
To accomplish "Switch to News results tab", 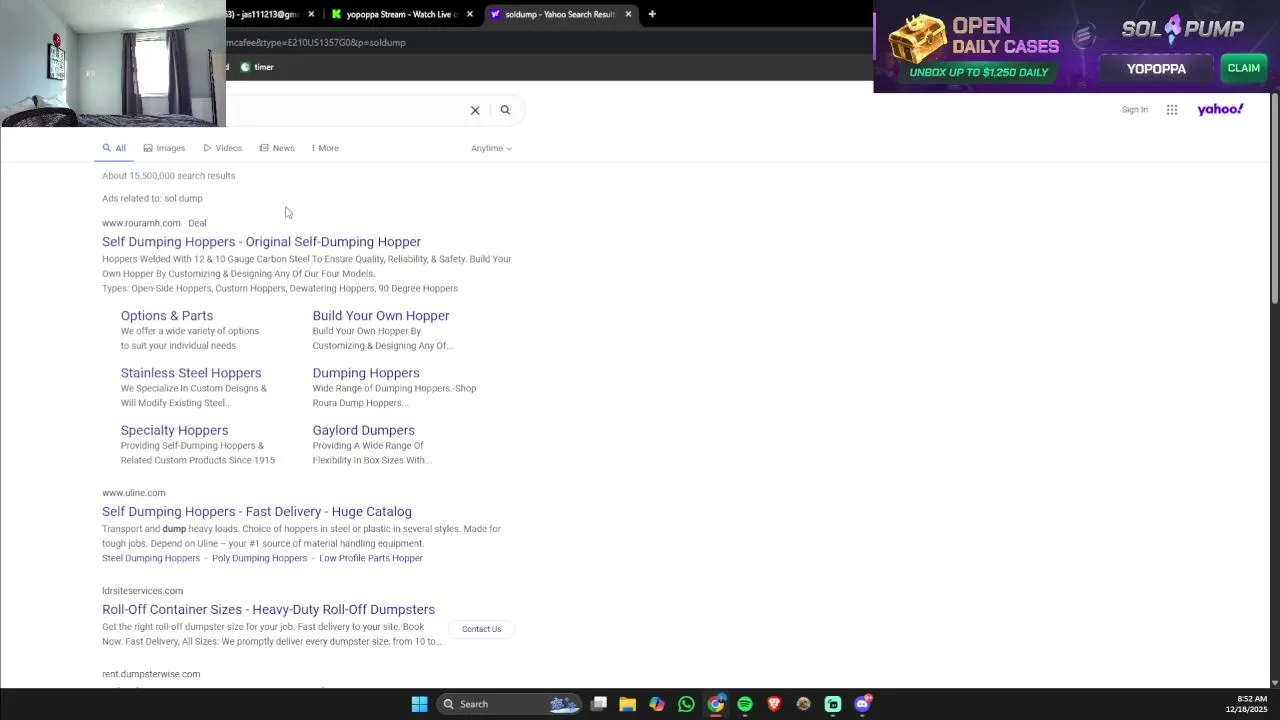I will click(x=277, y=148).
